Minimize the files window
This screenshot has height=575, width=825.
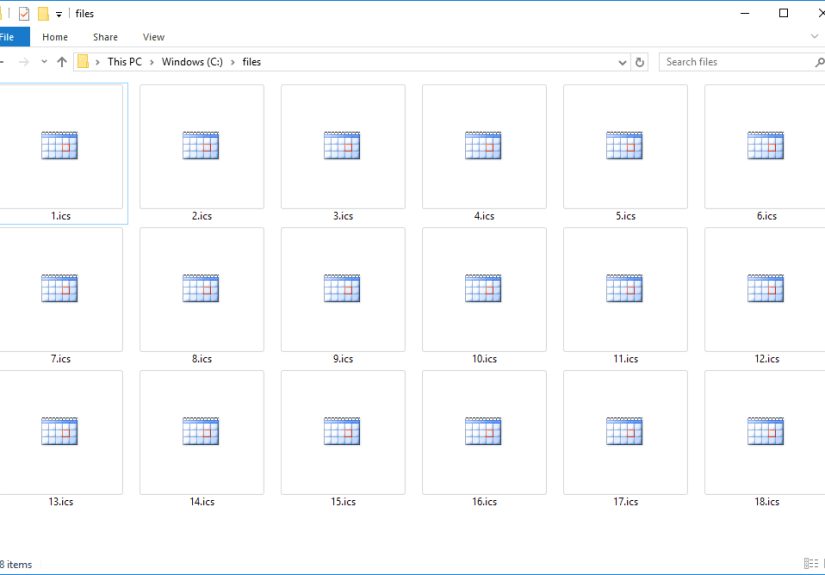(x=744, y=13)
